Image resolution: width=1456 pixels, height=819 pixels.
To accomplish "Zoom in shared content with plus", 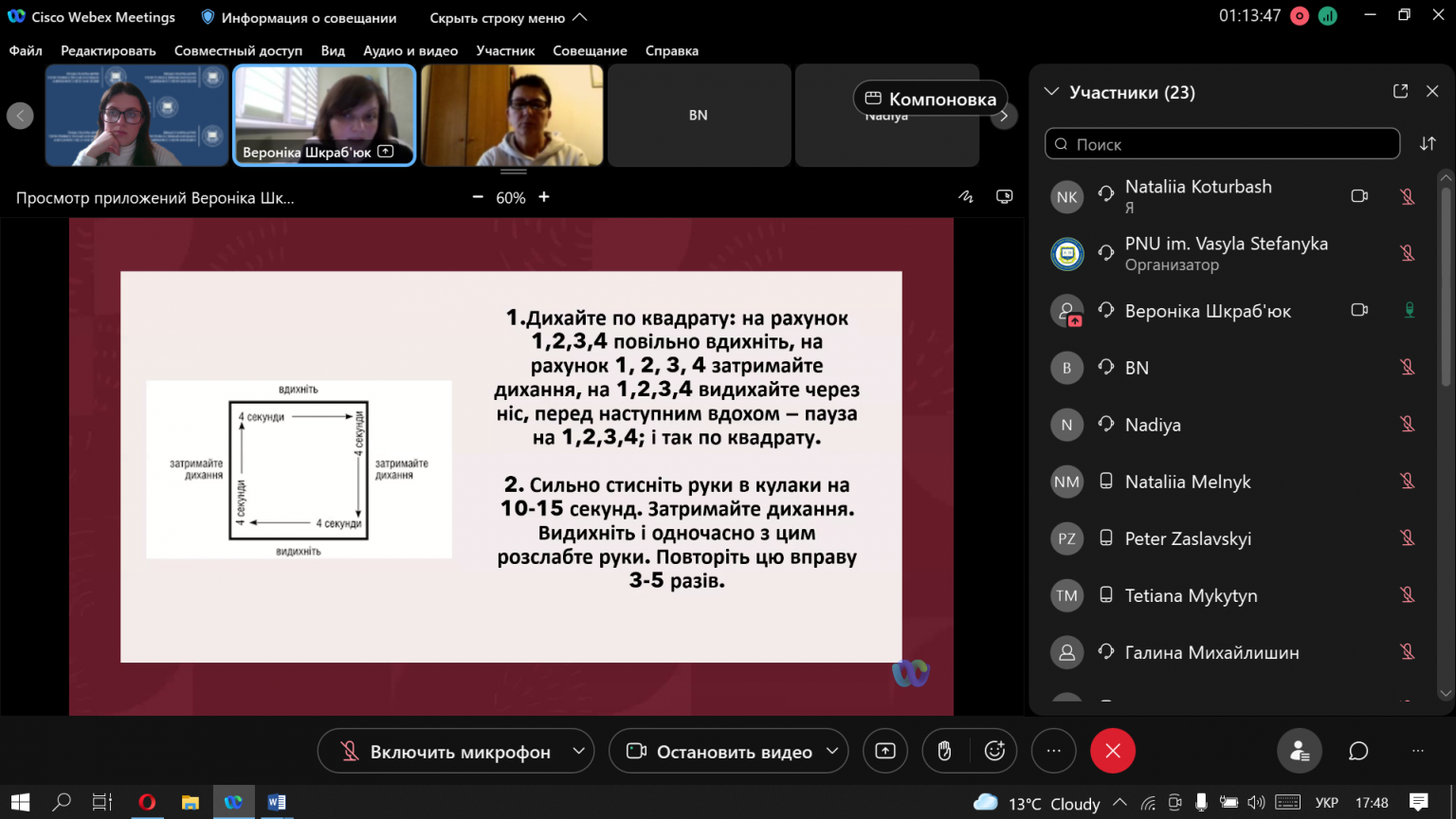I will point(544,197).
